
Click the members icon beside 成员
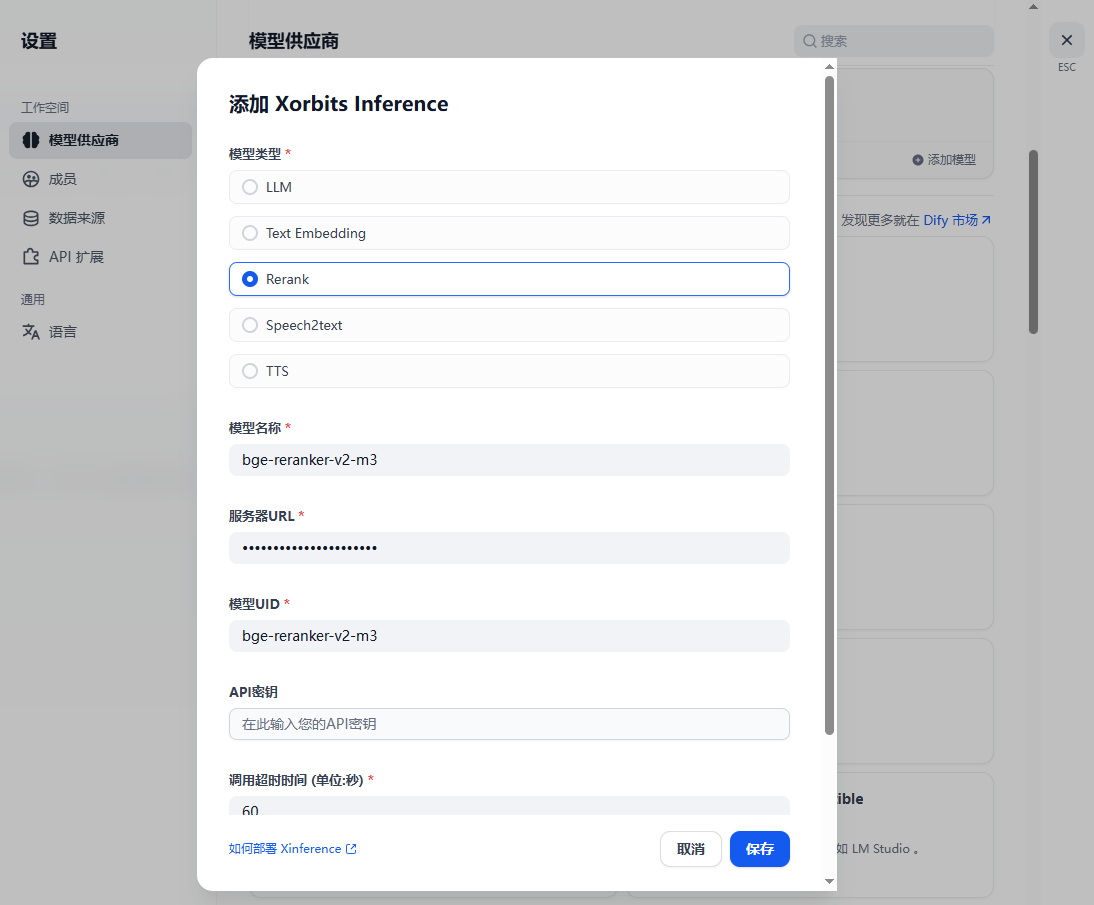(x=31, y=179)
